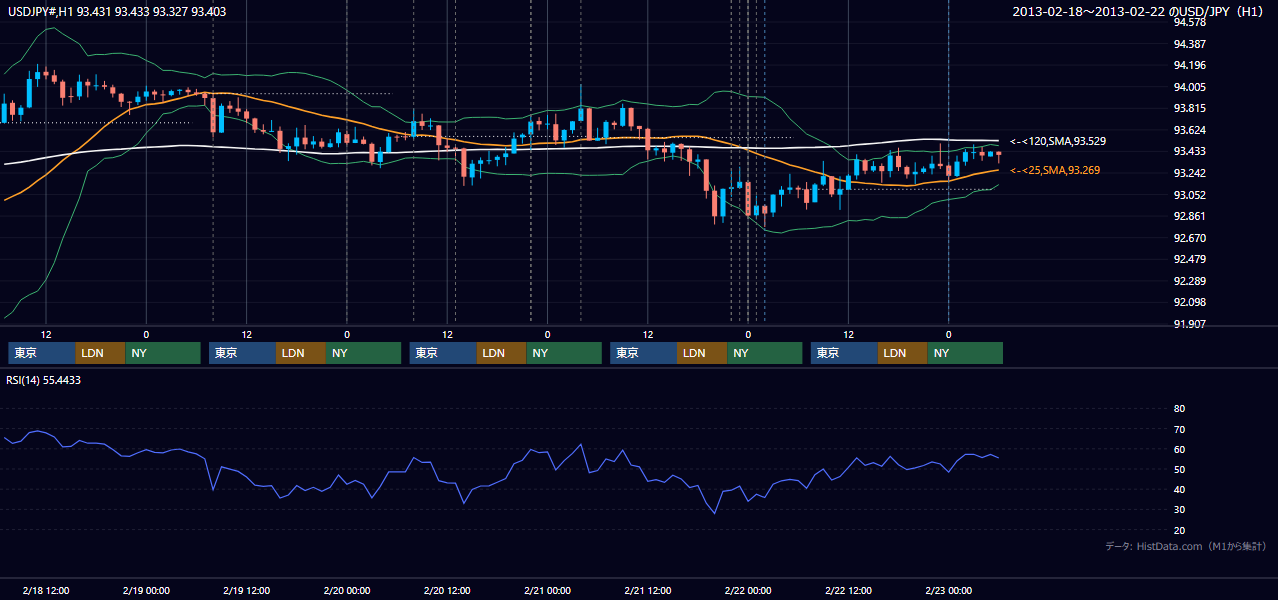Click price axis value 93.433
This screenshot has height=600, width=1278.
point(1189,151)
